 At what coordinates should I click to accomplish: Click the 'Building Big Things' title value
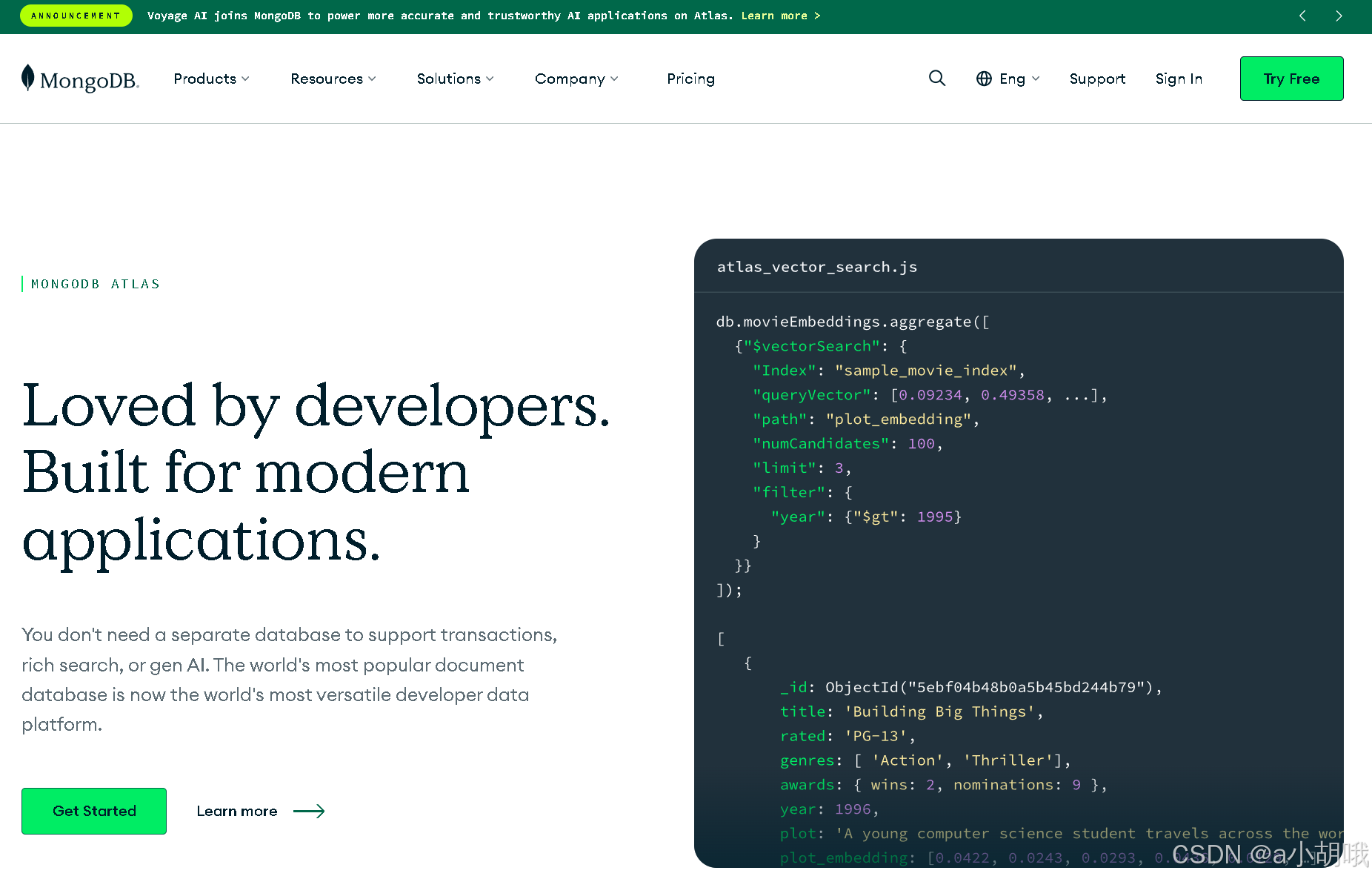point(940,712)
